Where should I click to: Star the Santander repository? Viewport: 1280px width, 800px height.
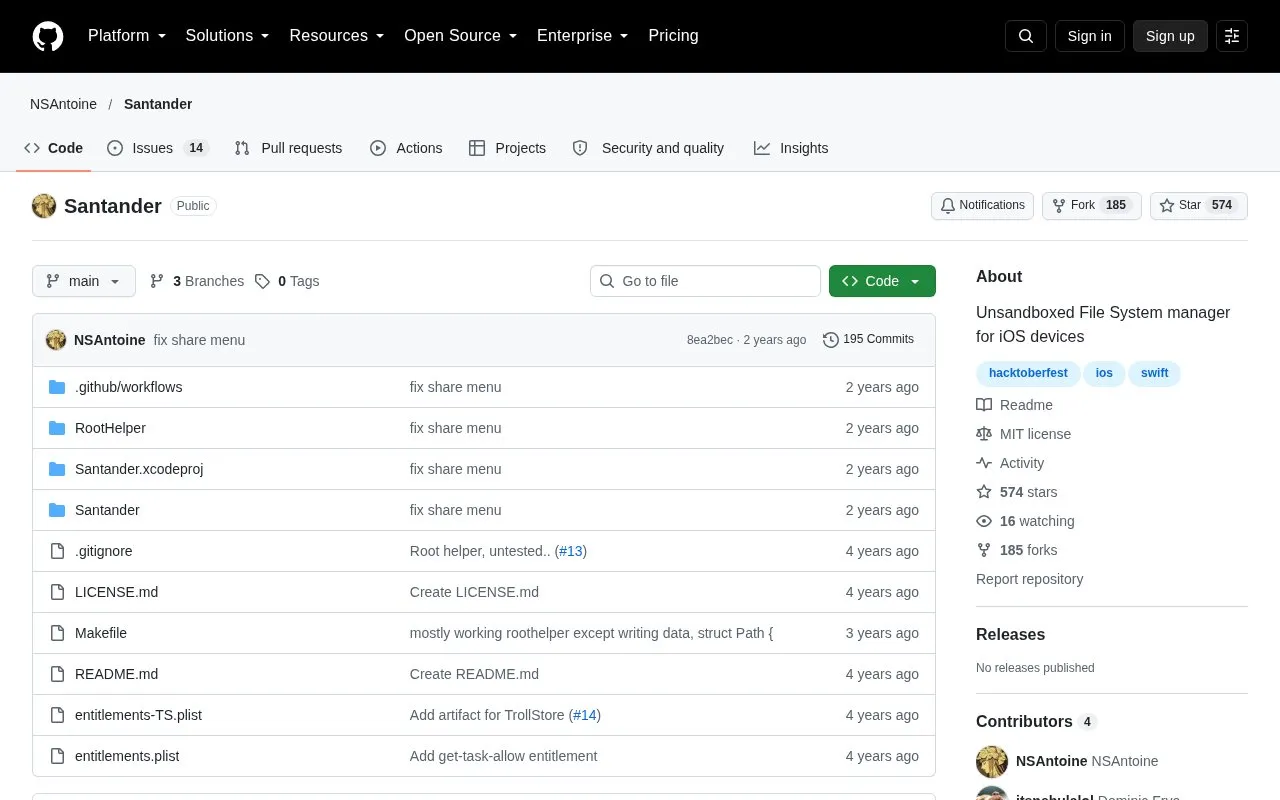tap(1199, 206)
